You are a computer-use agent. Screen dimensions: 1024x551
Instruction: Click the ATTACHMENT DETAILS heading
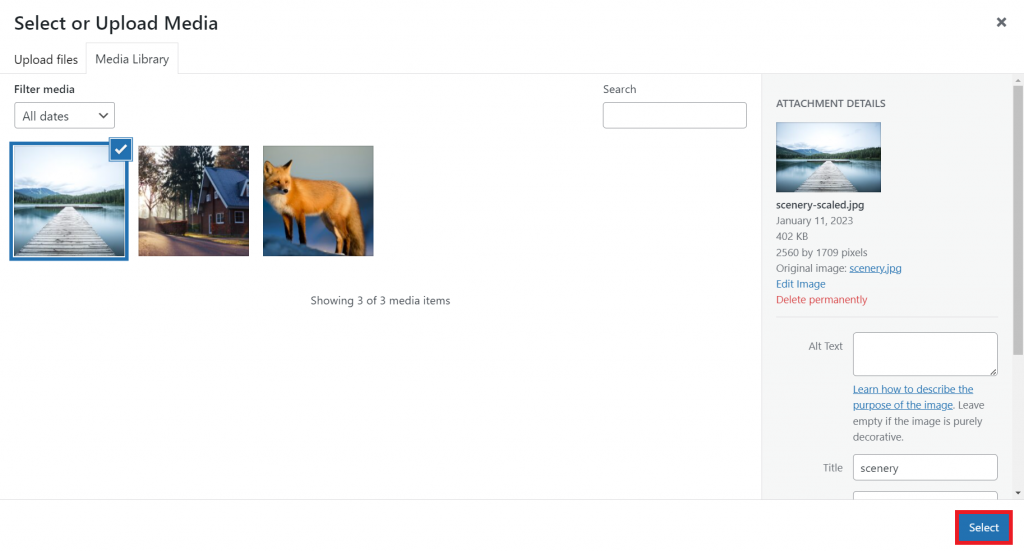(x=831, y=103)
